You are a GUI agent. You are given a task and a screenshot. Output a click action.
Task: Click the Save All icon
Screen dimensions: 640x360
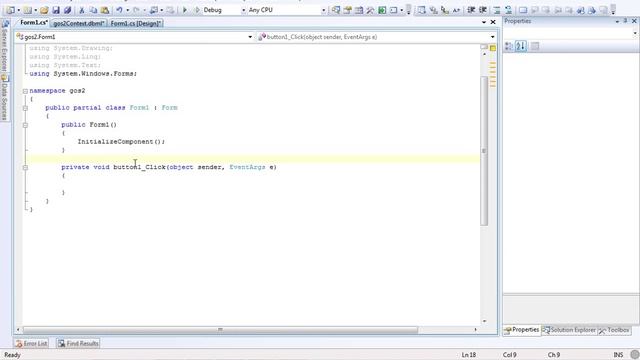click(x=67, y=10)
